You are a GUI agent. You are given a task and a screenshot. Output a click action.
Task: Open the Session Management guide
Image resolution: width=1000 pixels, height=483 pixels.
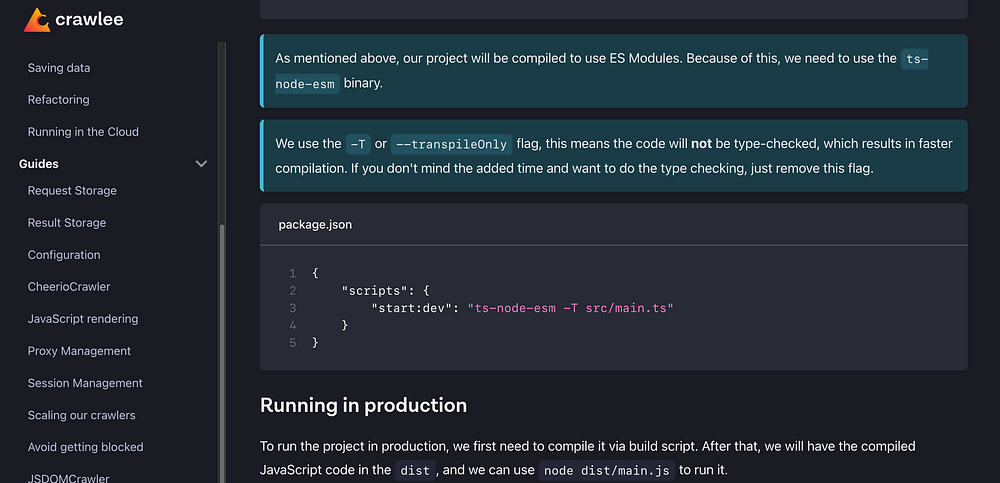[85, 383]
